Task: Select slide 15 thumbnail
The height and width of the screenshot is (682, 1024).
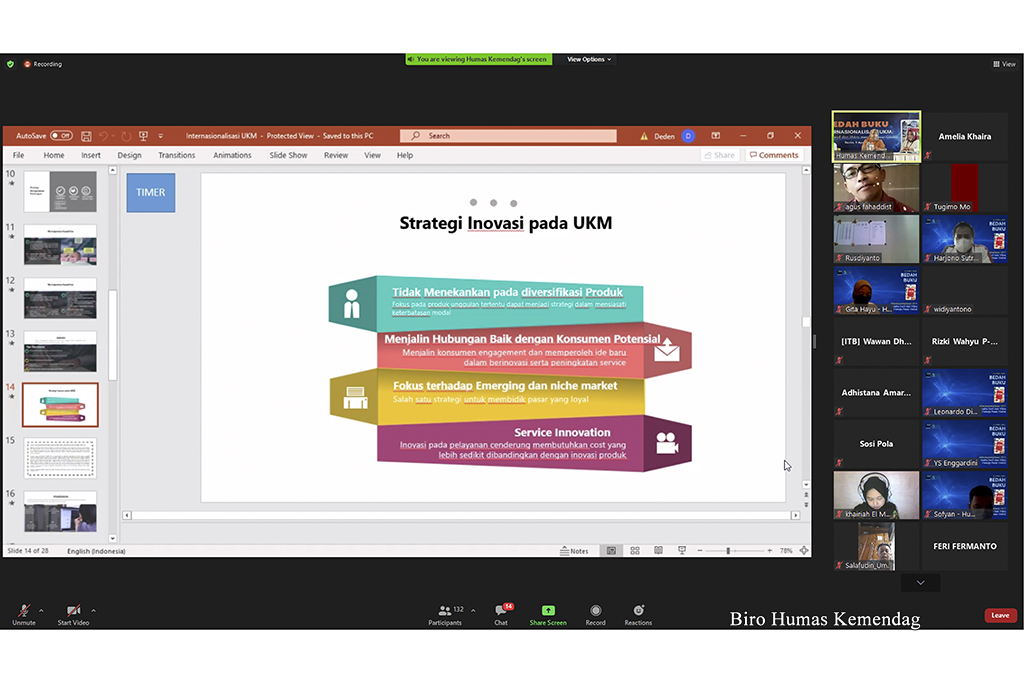Action: click(60, 459)
